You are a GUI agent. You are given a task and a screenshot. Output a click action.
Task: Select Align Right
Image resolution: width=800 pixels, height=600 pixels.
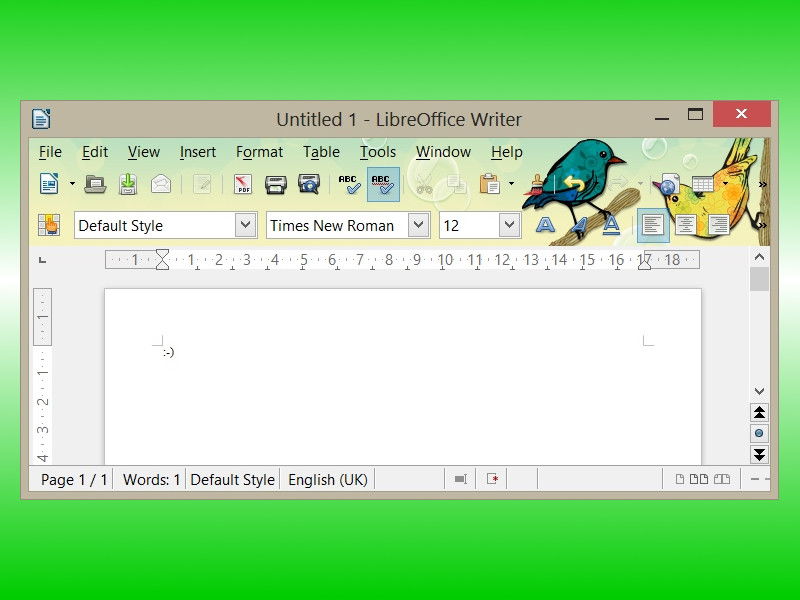point(718,224)
